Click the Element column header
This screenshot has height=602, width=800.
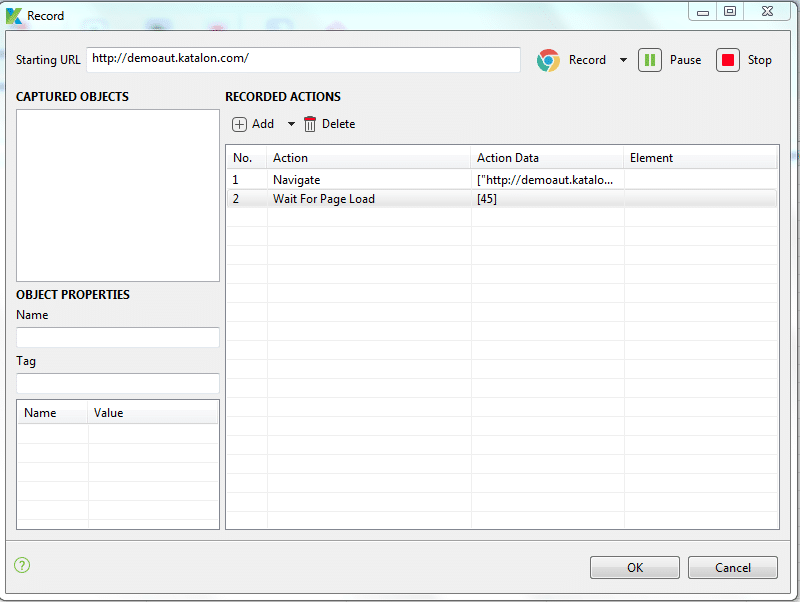(x=651, y=158)
